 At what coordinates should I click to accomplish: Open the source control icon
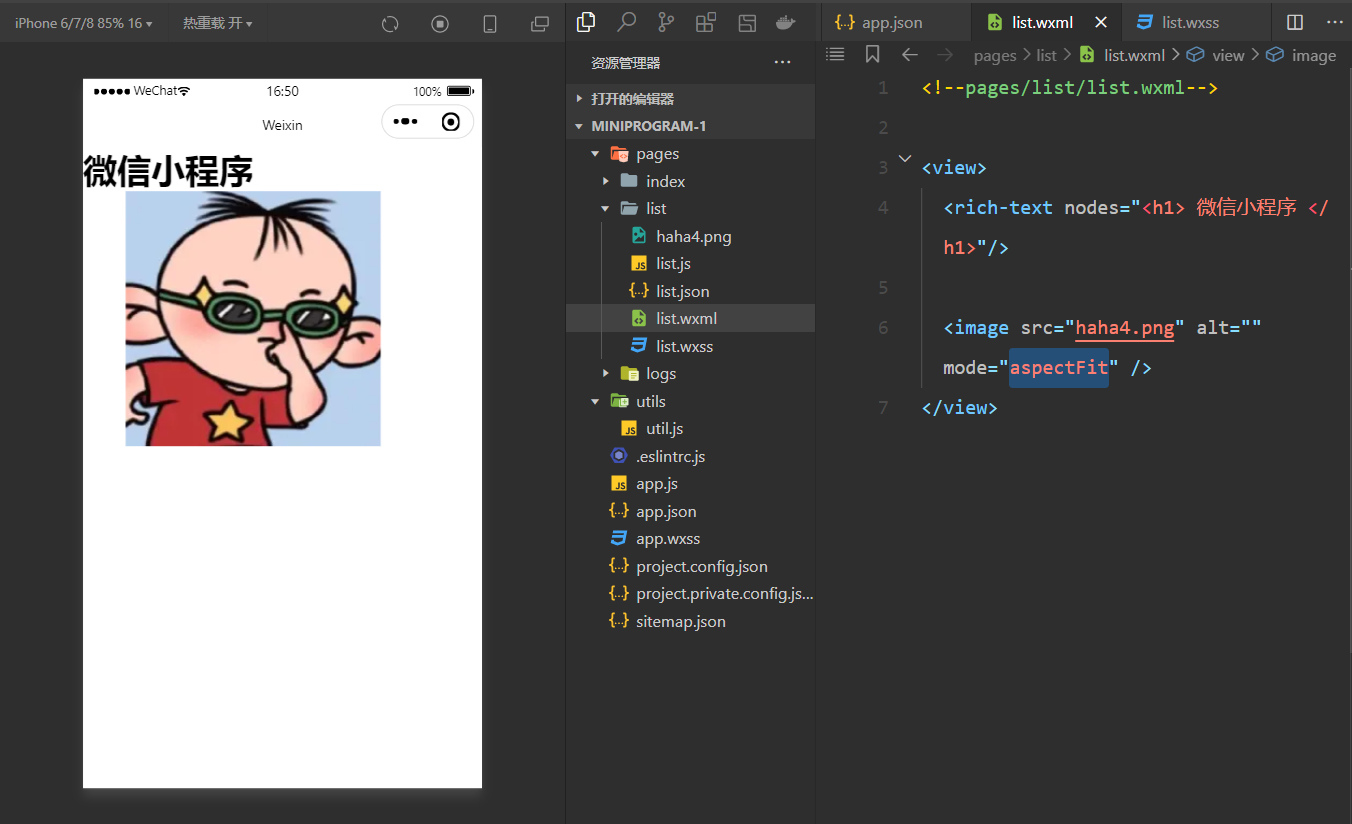coord(666,22)
